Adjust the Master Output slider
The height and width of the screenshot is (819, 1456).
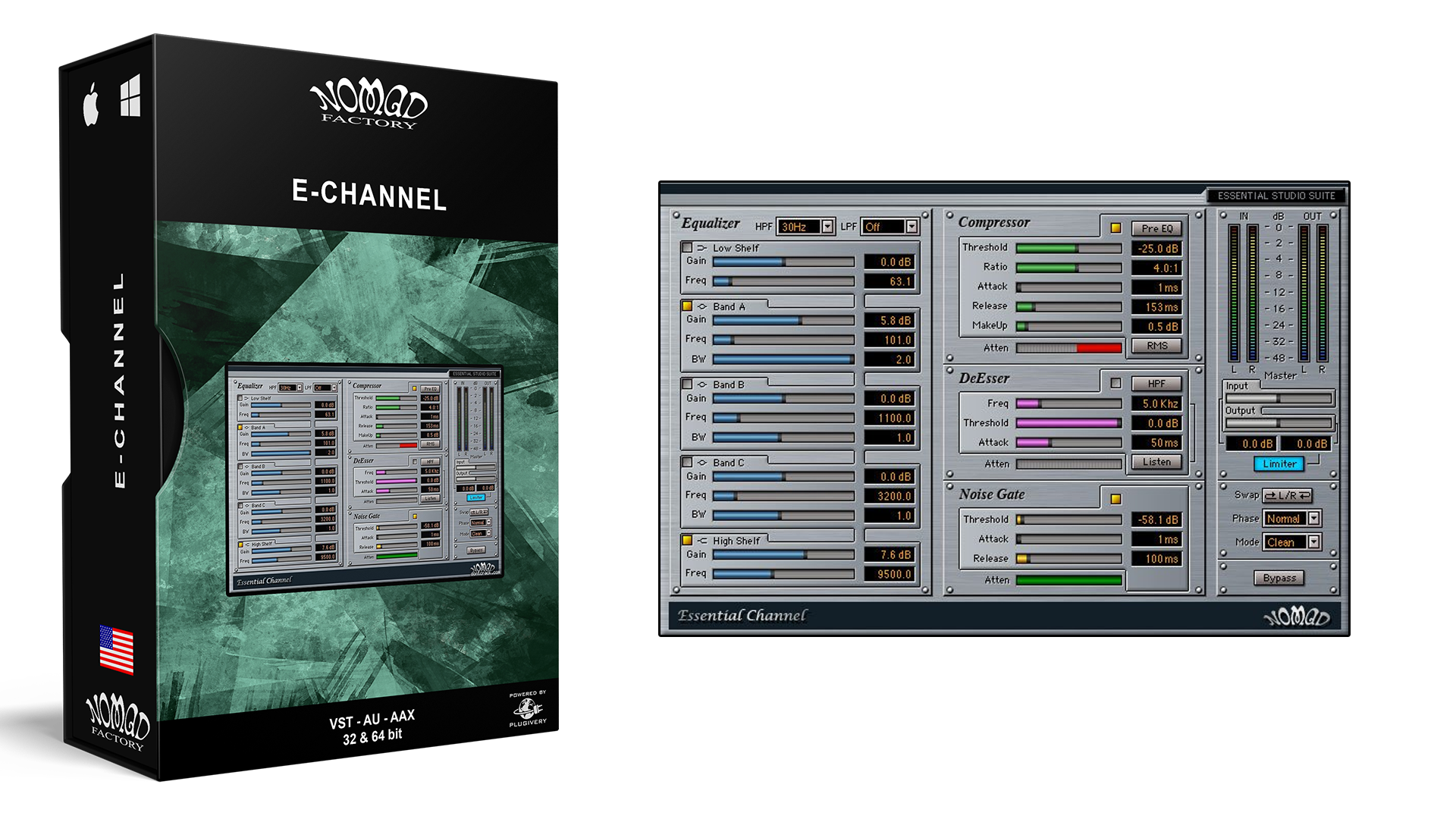click(1279, 422)
